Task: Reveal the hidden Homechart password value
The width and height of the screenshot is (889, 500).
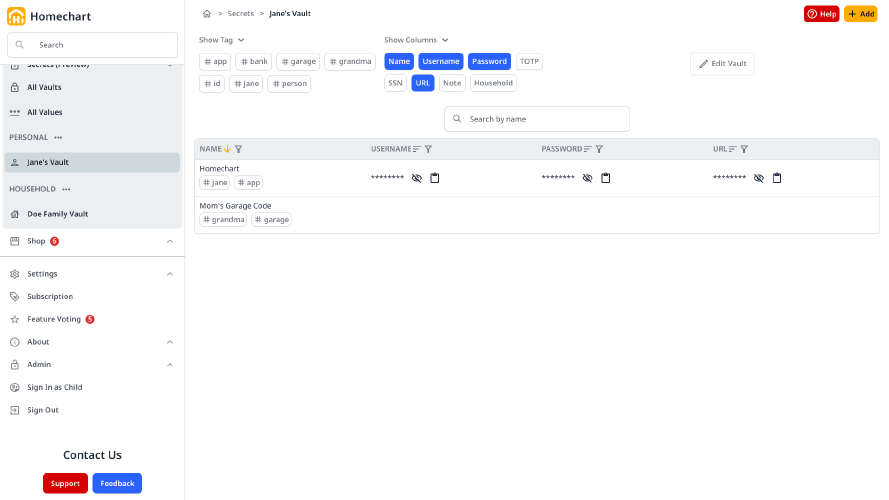Action: pos(588,178)
